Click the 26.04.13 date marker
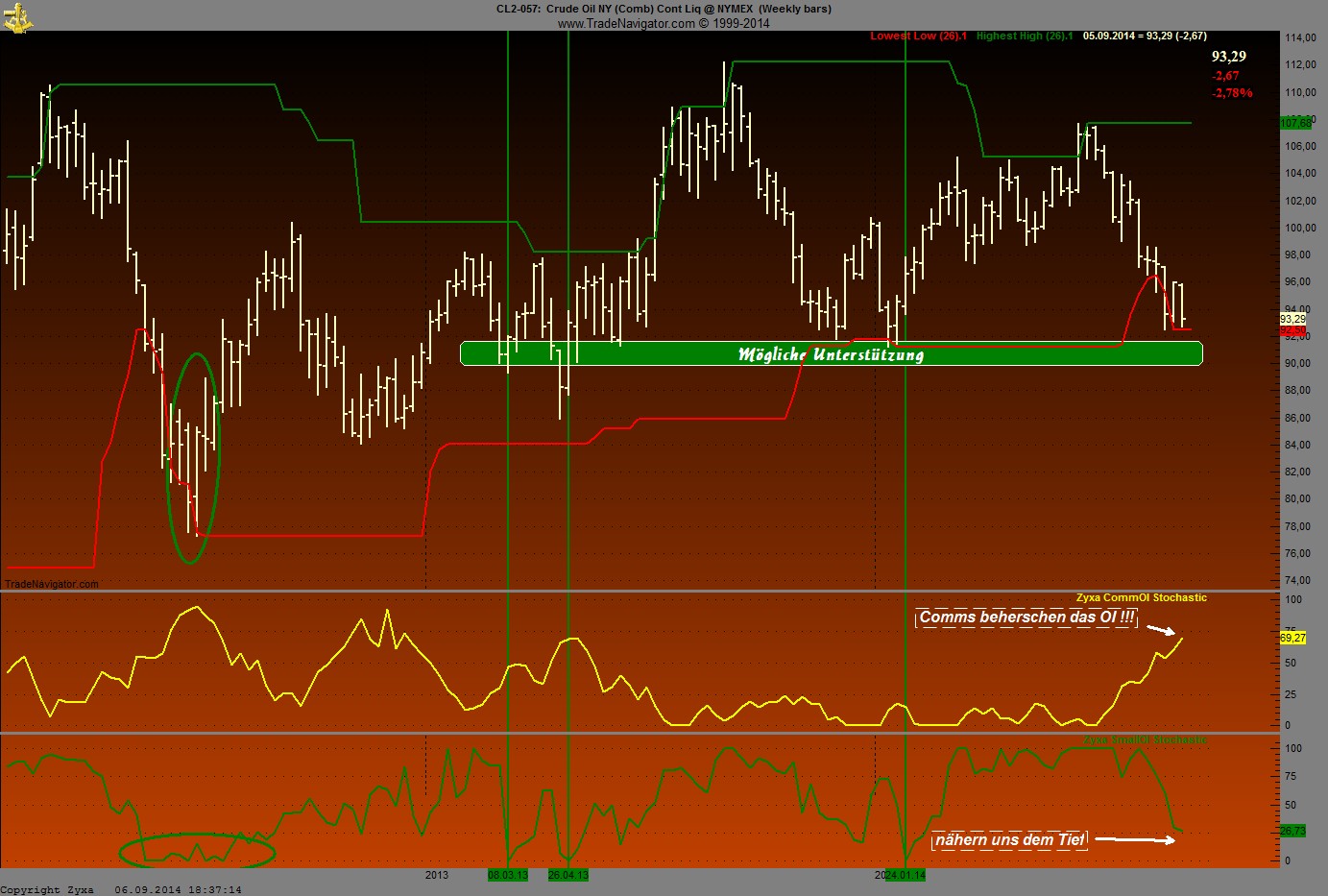1328x896 pixels. [568, 875]
